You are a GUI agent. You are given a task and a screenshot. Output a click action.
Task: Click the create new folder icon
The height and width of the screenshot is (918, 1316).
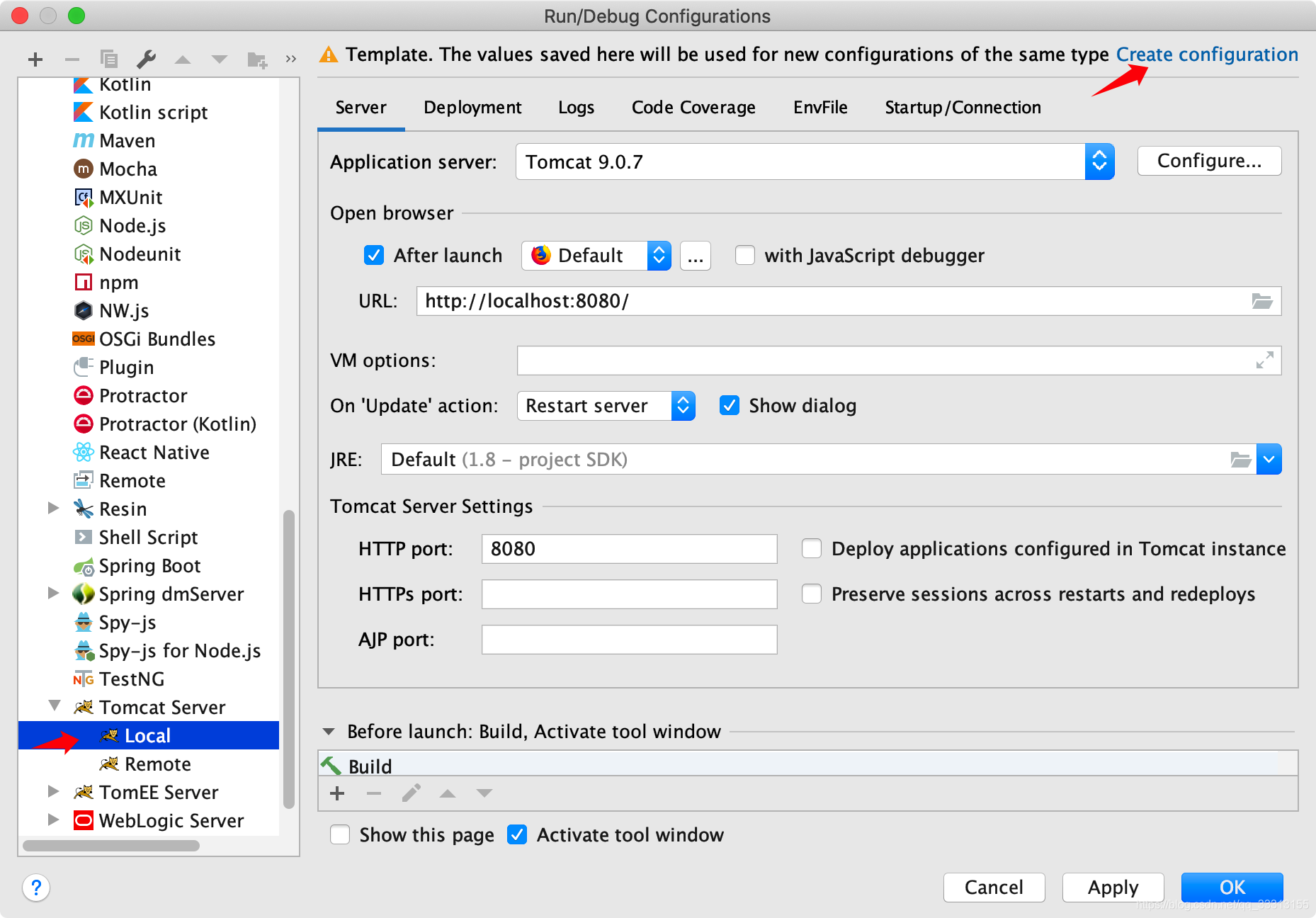pyautogui.click(x=257, y=59)
